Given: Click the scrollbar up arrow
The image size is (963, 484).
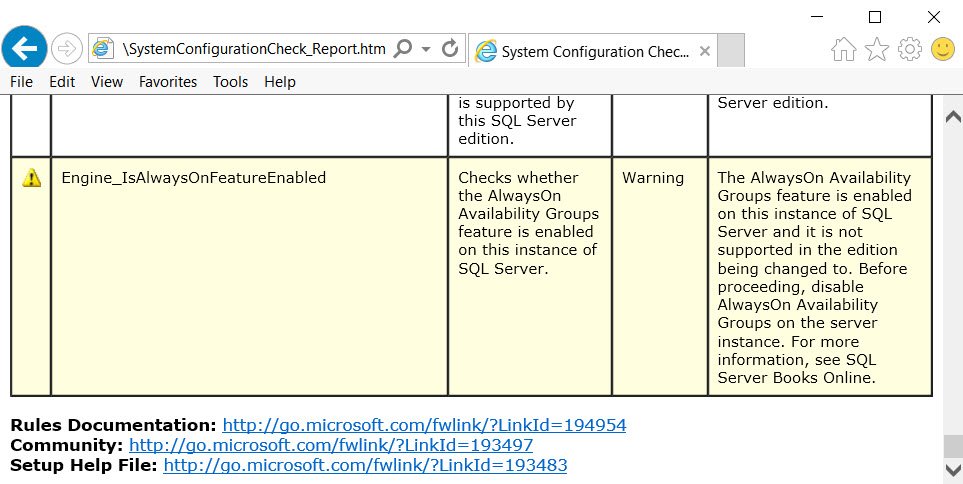Looking at the screenshot, I should click(953, 116).
